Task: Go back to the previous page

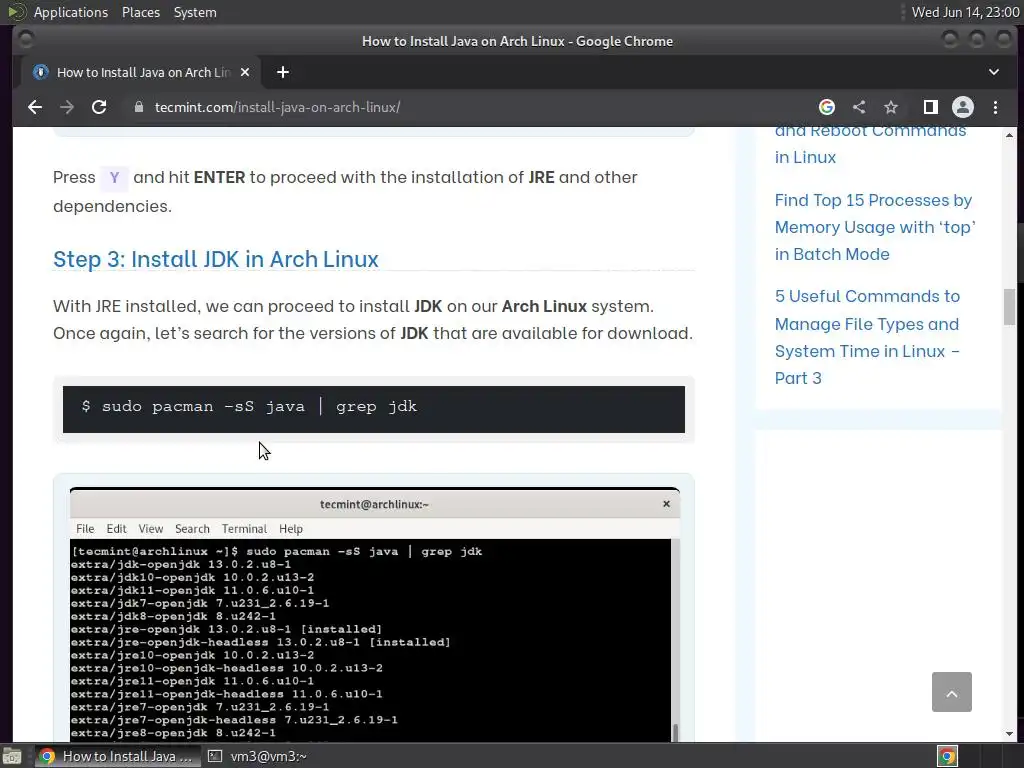Action: click(35, 107)
